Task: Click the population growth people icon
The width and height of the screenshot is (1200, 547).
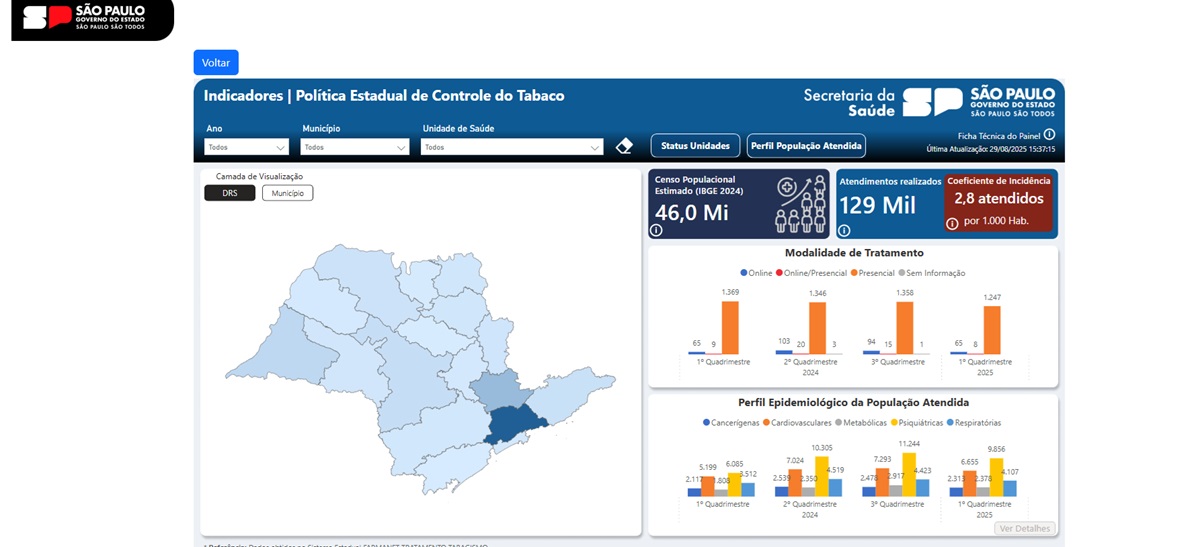Action: 801,204
